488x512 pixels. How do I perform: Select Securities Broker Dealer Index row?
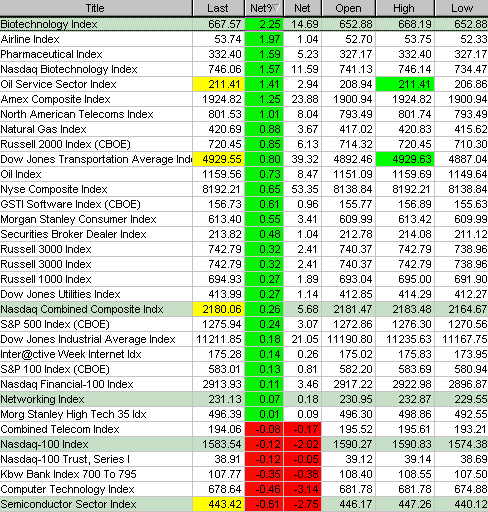pos(244,234)
